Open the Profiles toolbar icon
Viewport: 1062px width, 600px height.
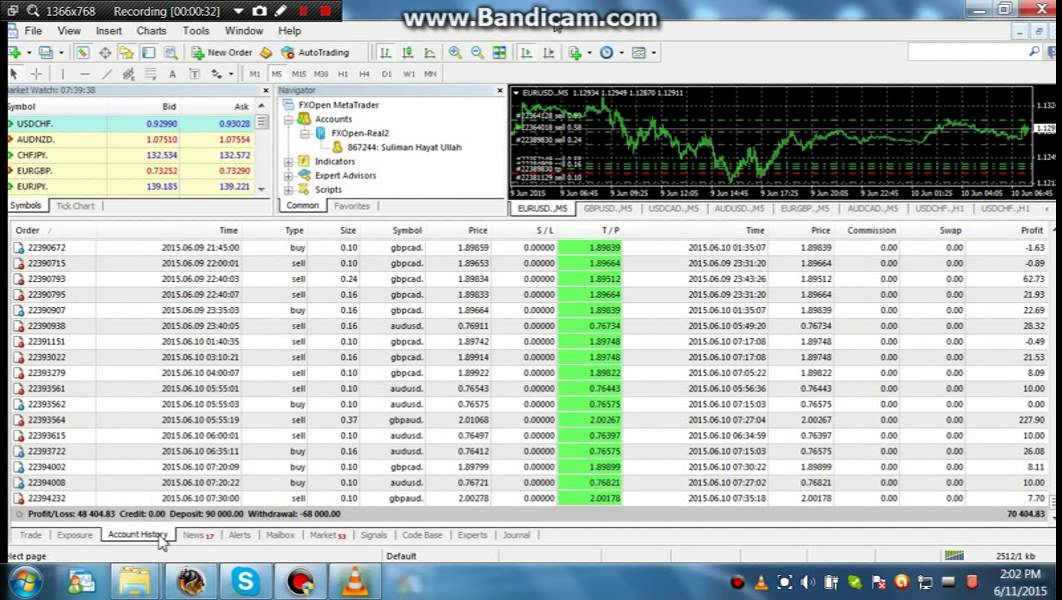pyautogui.click(x=45, y=52)
